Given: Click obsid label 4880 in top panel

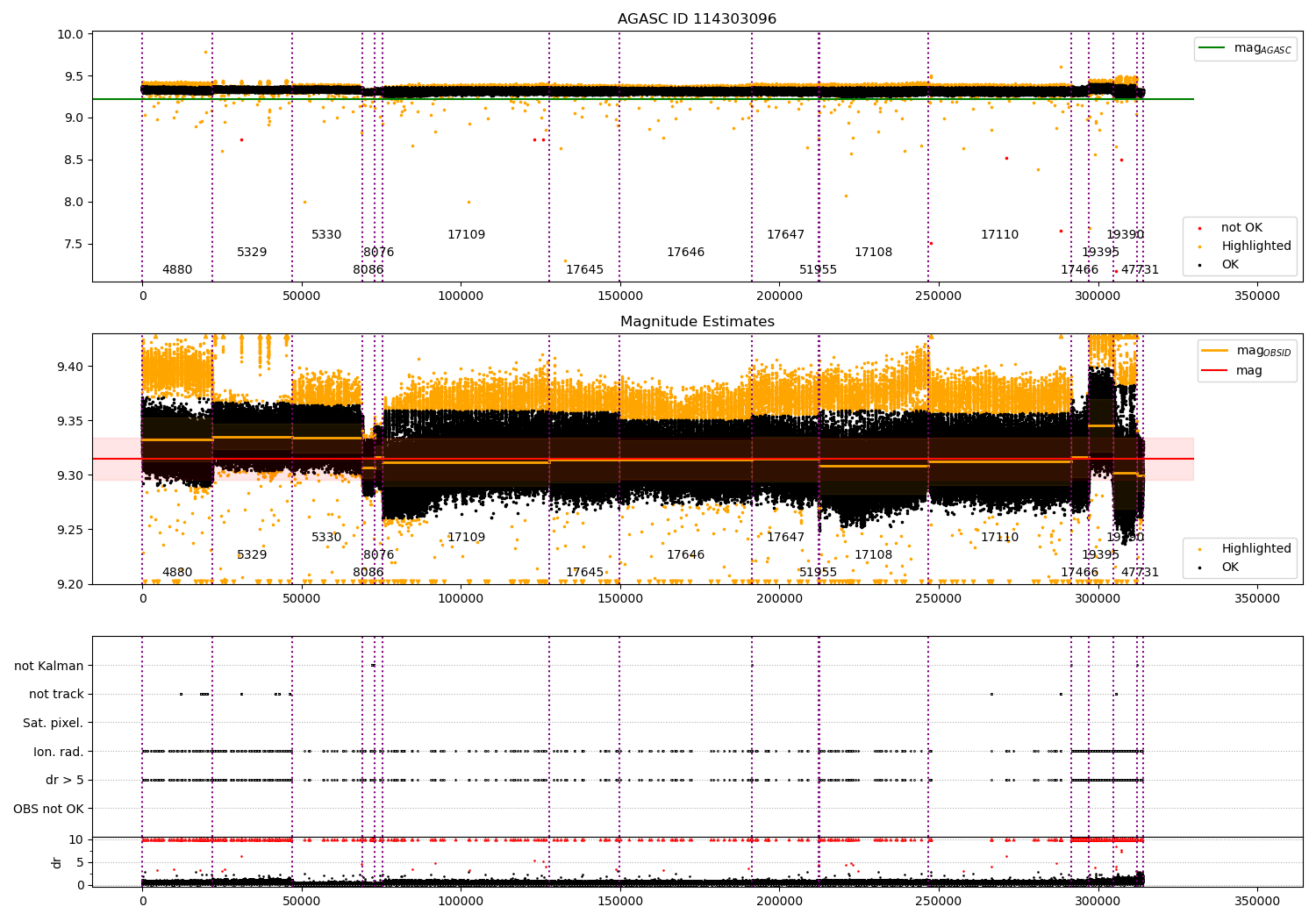Looking at the screenshot, I should click(177, 270).
